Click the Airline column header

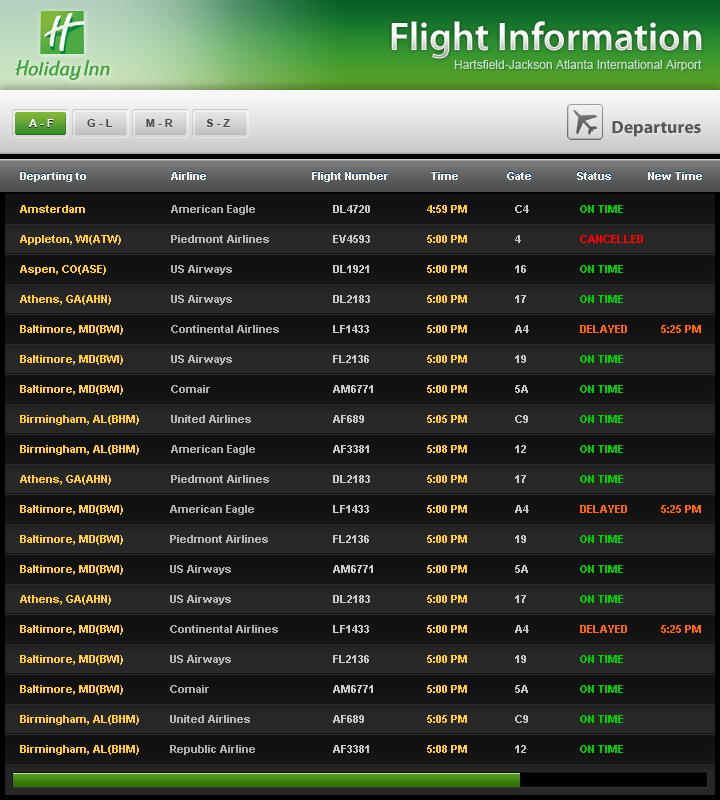(188, 176)
